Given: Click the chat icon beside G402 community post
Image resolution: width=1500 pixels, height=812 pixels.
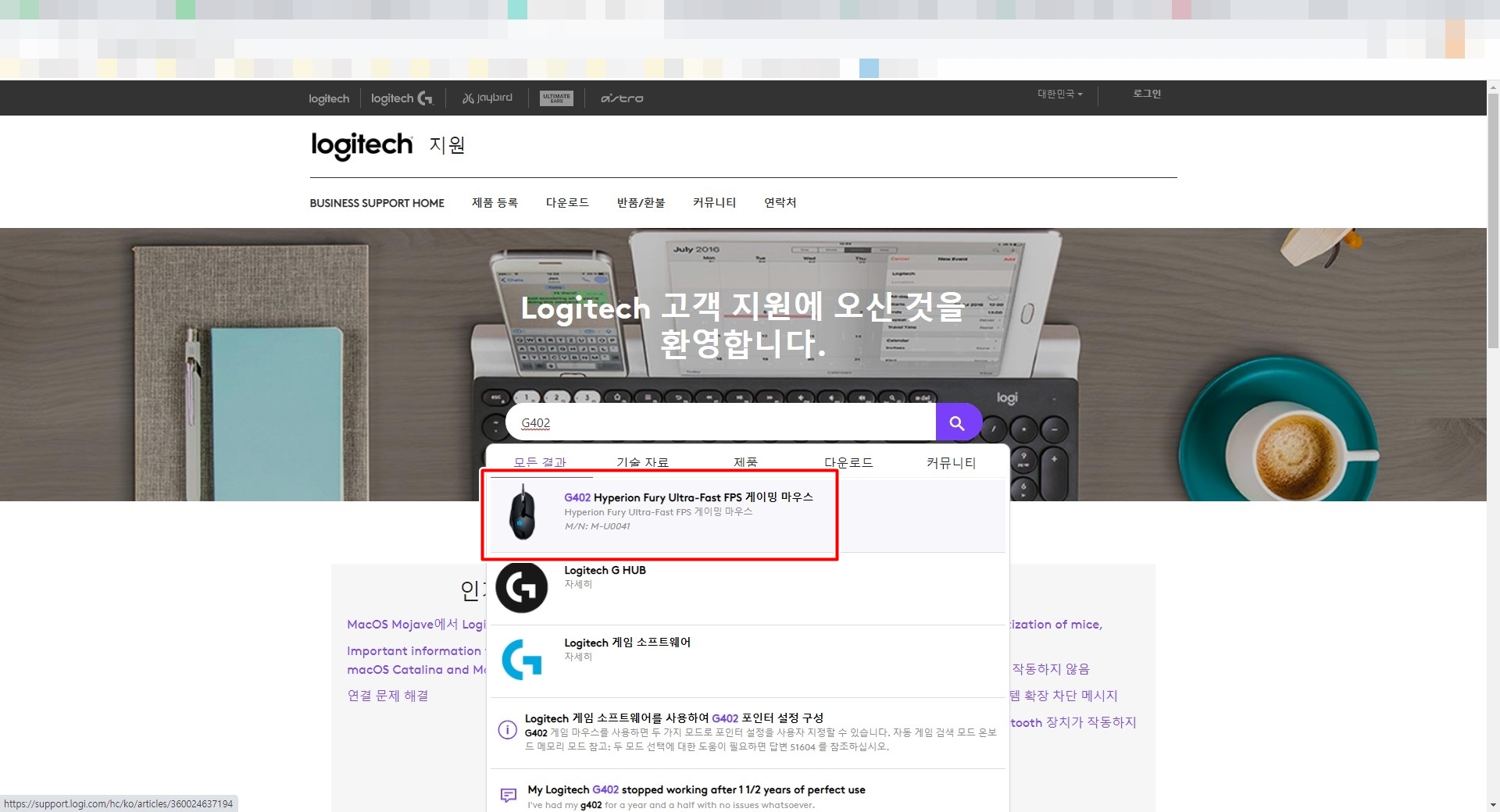Looking at the screenshot, I should click(508, 796).
